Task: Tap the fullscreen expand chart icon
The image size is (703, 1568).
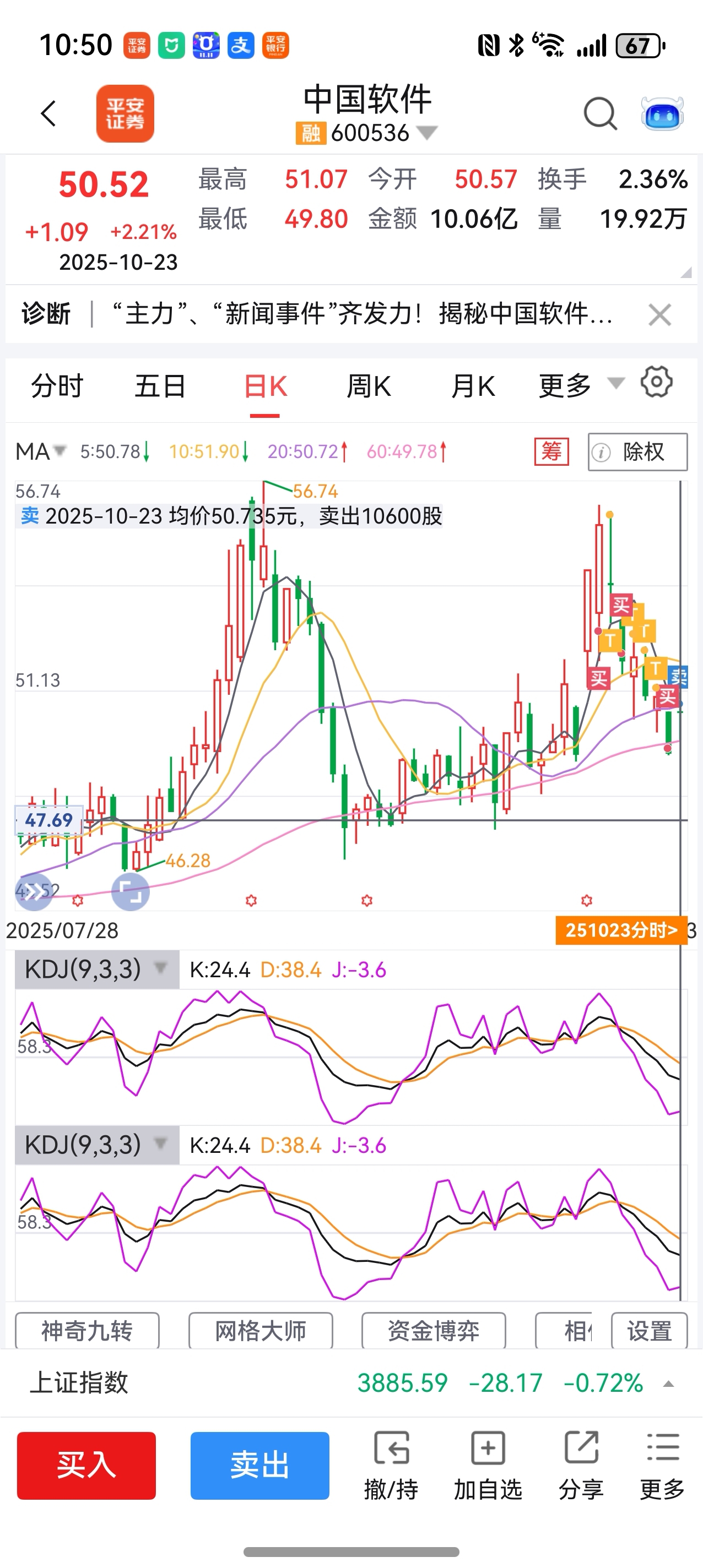Action: click(131, 892)
